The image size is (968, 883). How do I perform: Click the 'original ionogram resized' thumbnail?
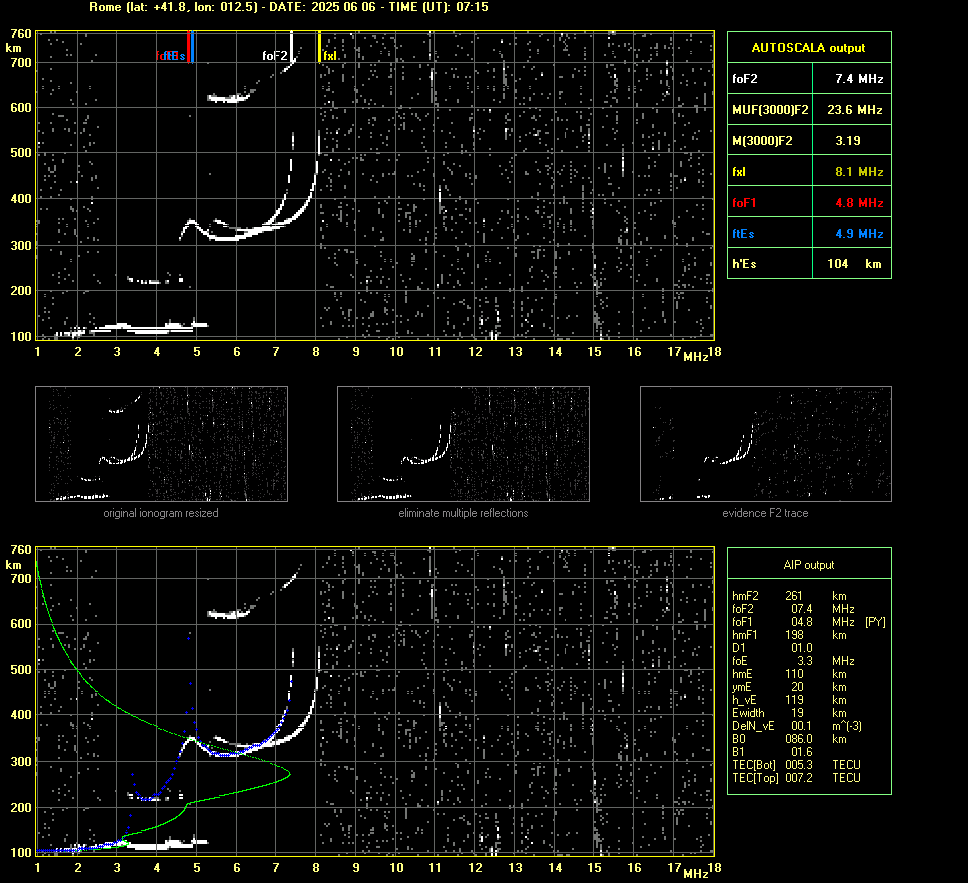(x=161, y=444)
